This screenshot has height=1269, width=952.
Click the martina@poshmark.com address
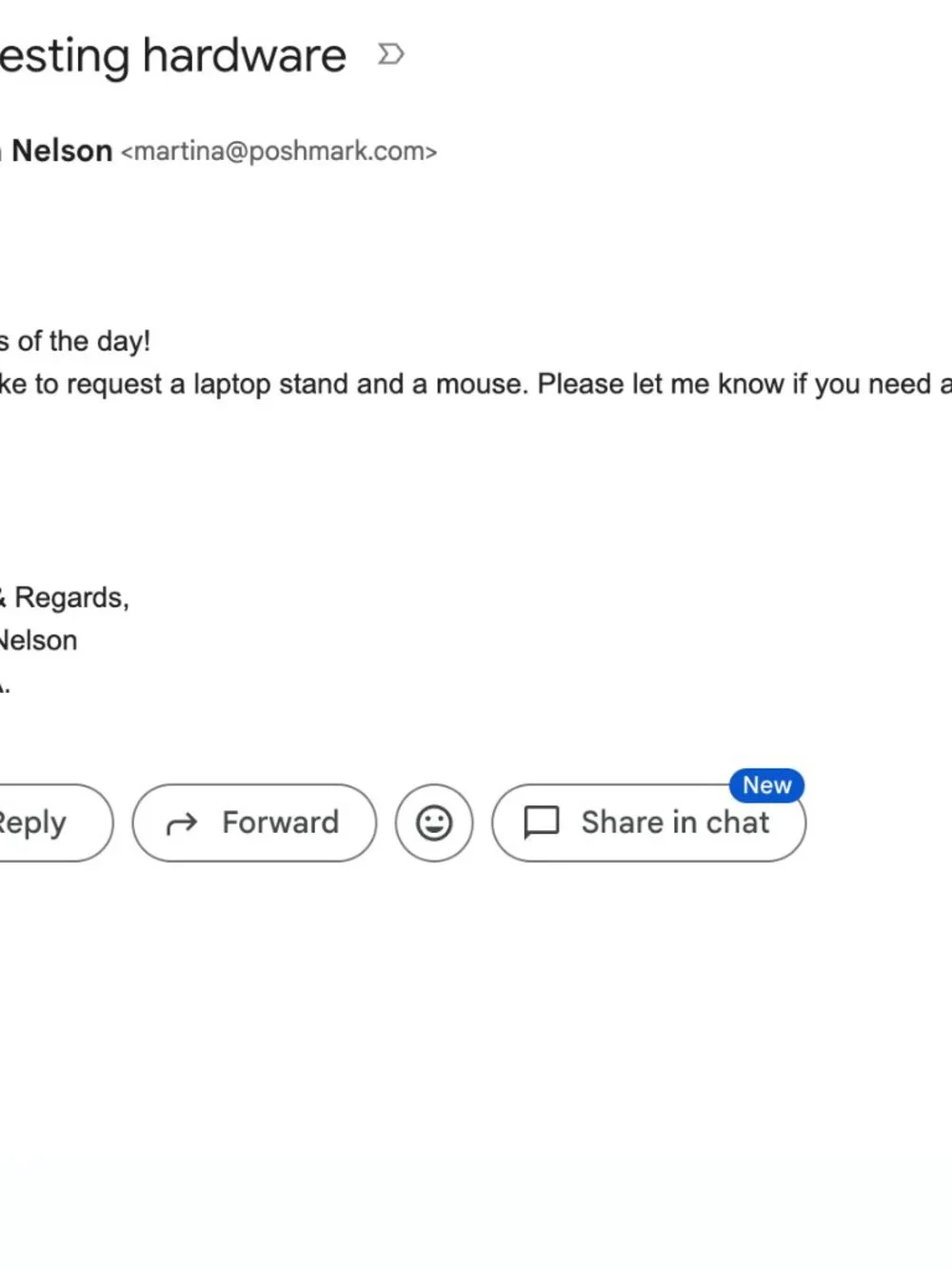pyautogui.click(x=278, y=151)
